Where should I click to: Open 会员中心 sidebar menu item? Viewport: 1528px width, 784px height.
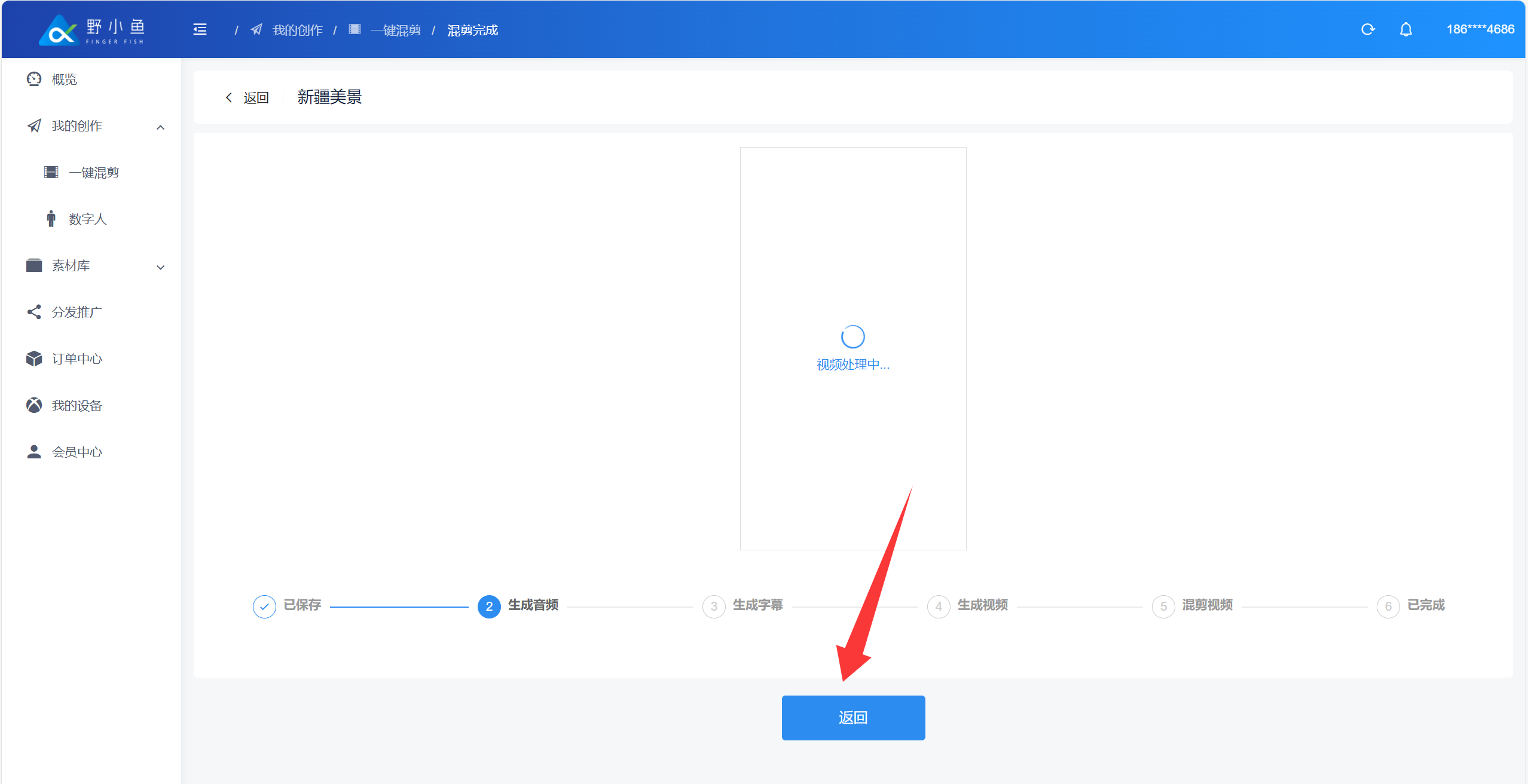[x=77, y=452]
